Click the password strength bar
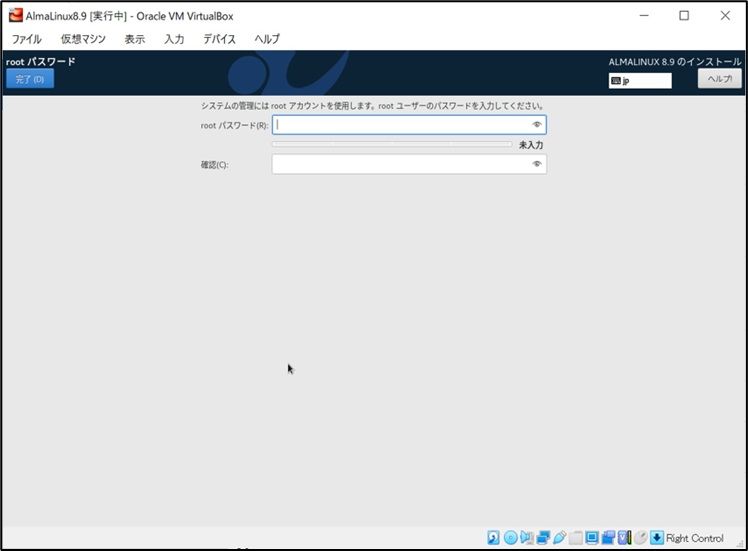Screen dimensions: 748x551 (392, 144)
